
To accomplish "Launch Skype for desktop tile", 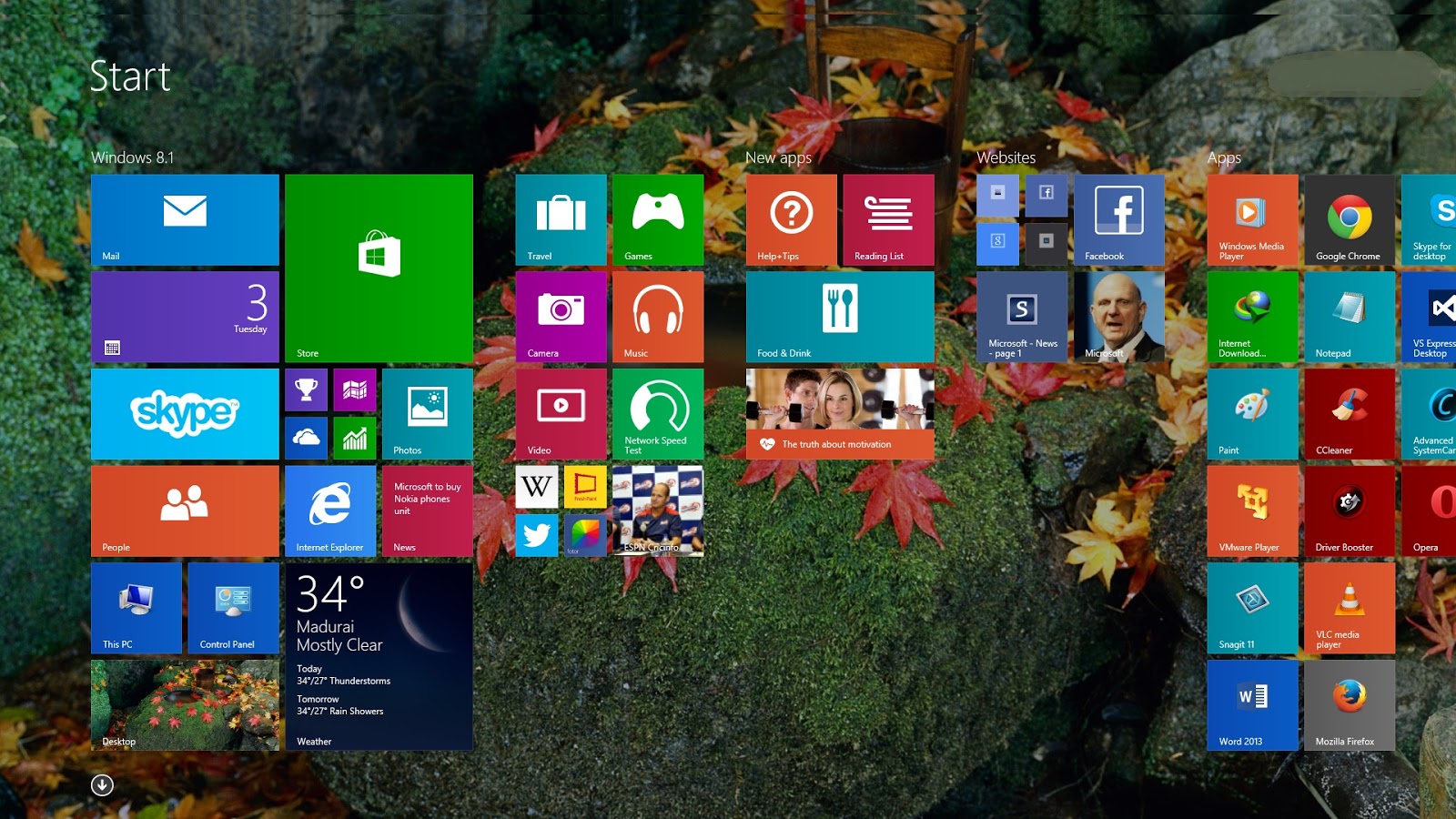I will 1429,220.
